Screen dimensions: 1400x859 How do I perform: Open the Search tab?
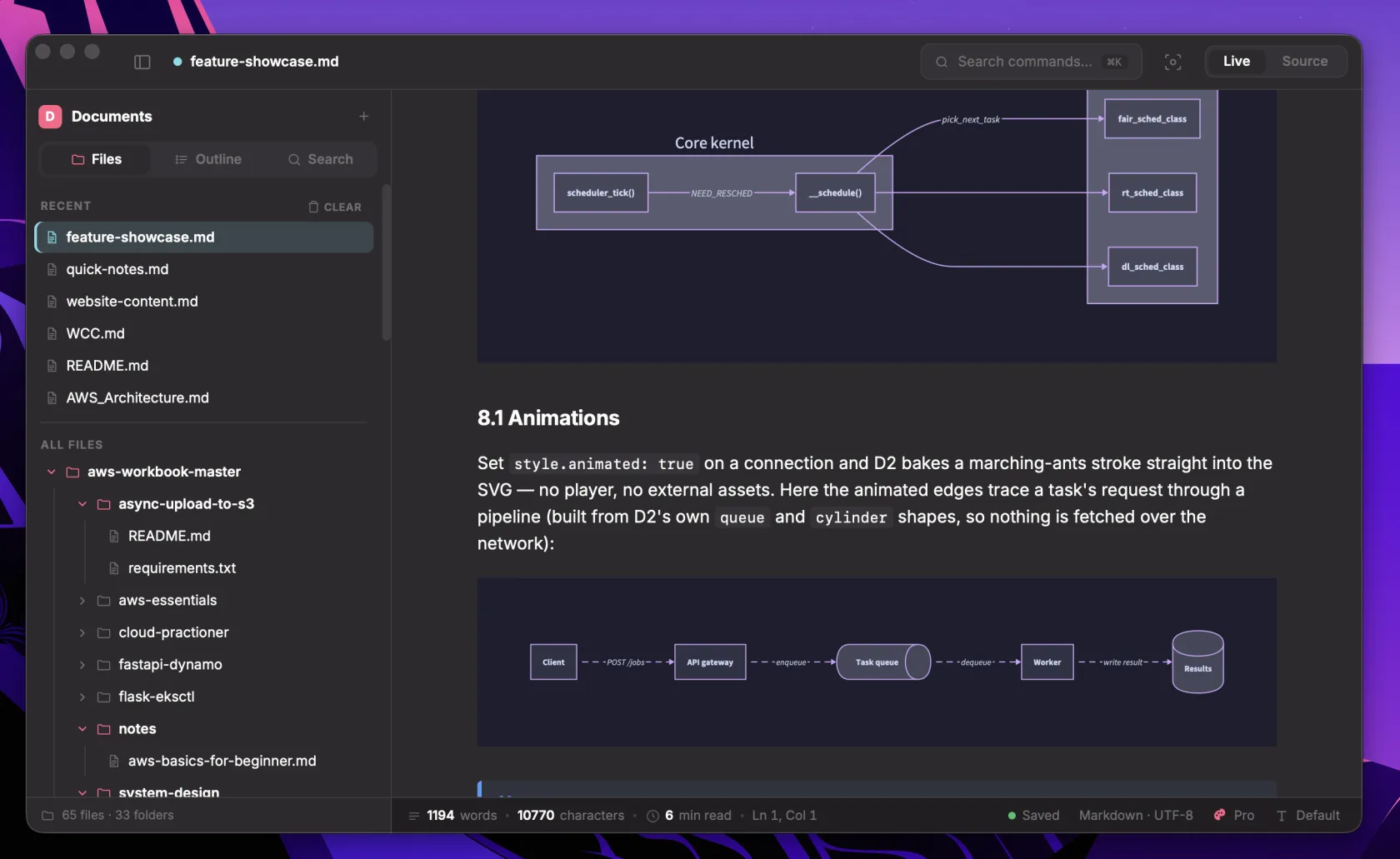pyautogui.click(x=320, y=159)
